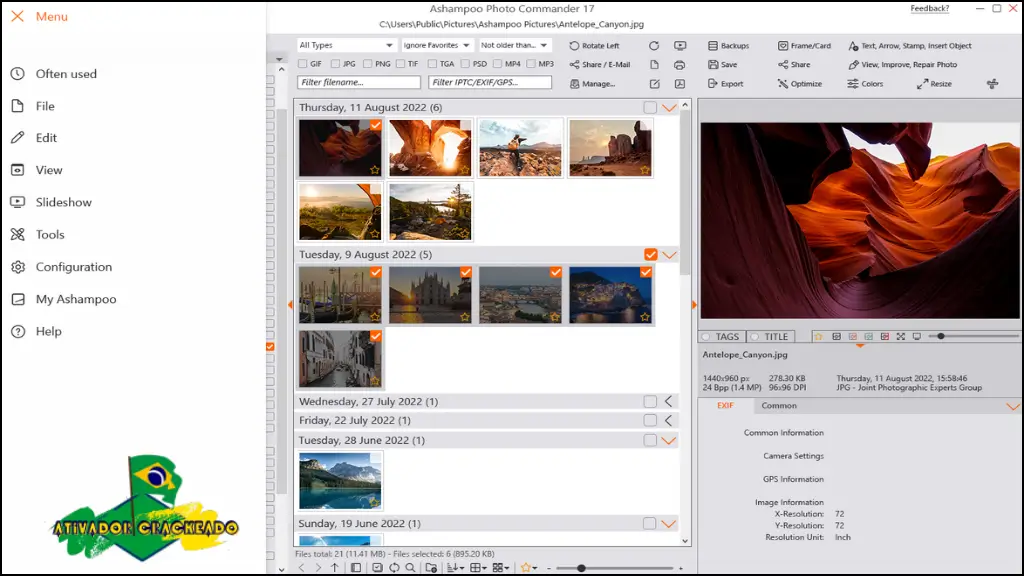Image resolution: width=1024 pixels, height=576 pixels.
Task: Click the Feedback link
Action: (929, 7)
